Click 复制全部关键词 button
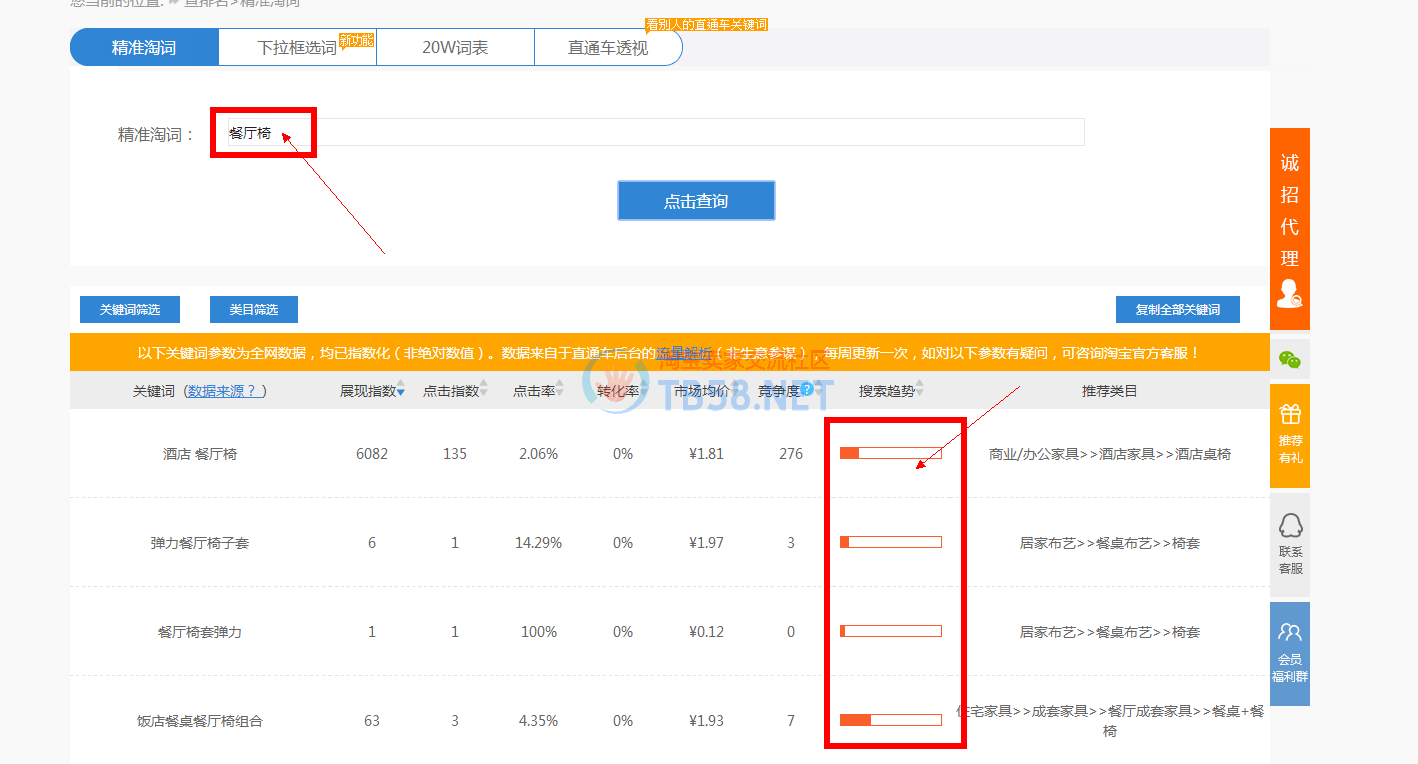1418x764 pixels. click(x=1177, y=310)
